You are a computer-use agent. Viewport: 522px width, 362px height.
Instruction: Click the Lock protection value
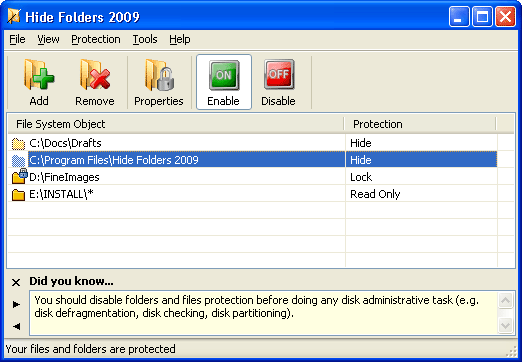361,177
